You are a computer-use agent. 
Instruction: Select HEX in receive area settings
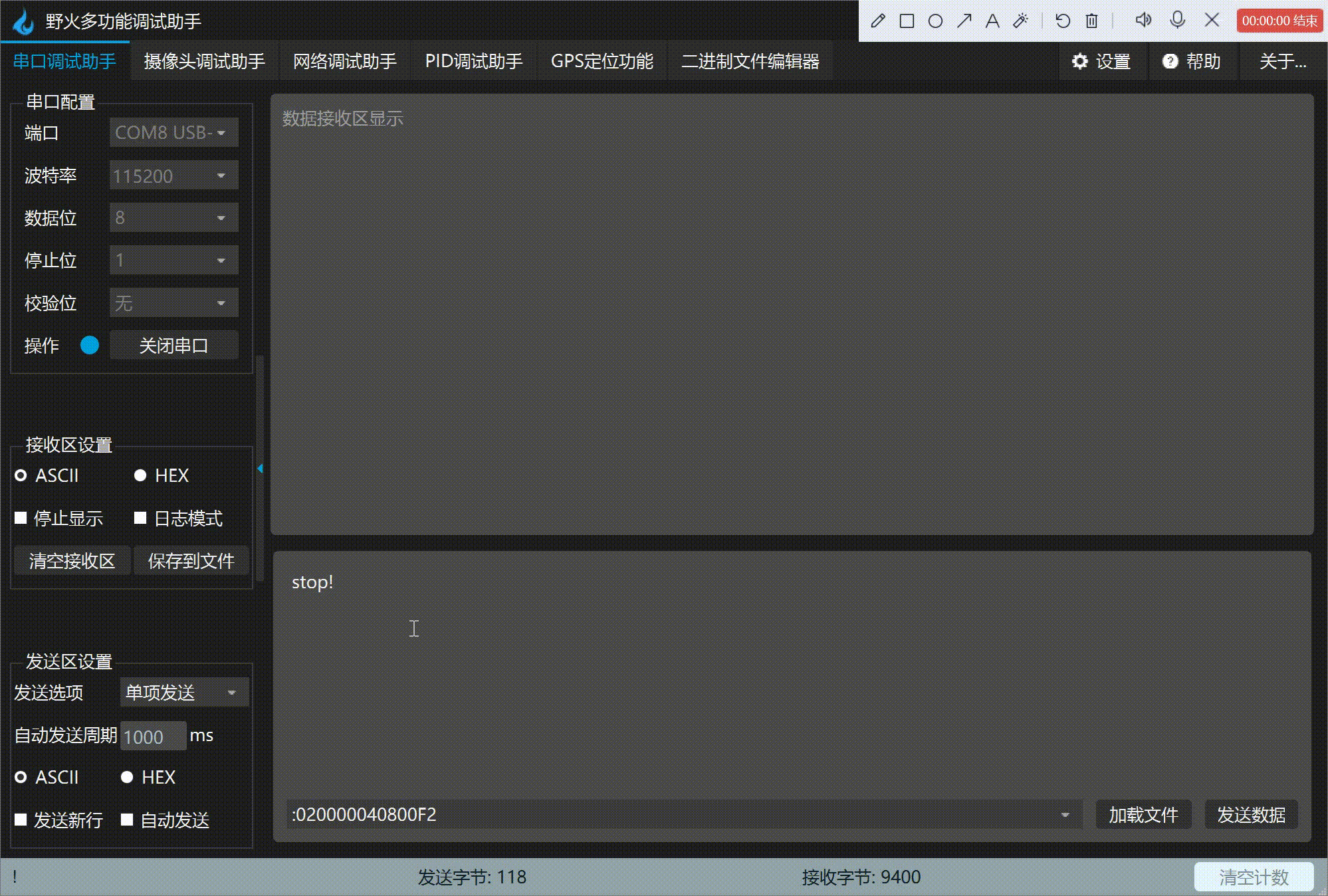(x=140, y=475)
